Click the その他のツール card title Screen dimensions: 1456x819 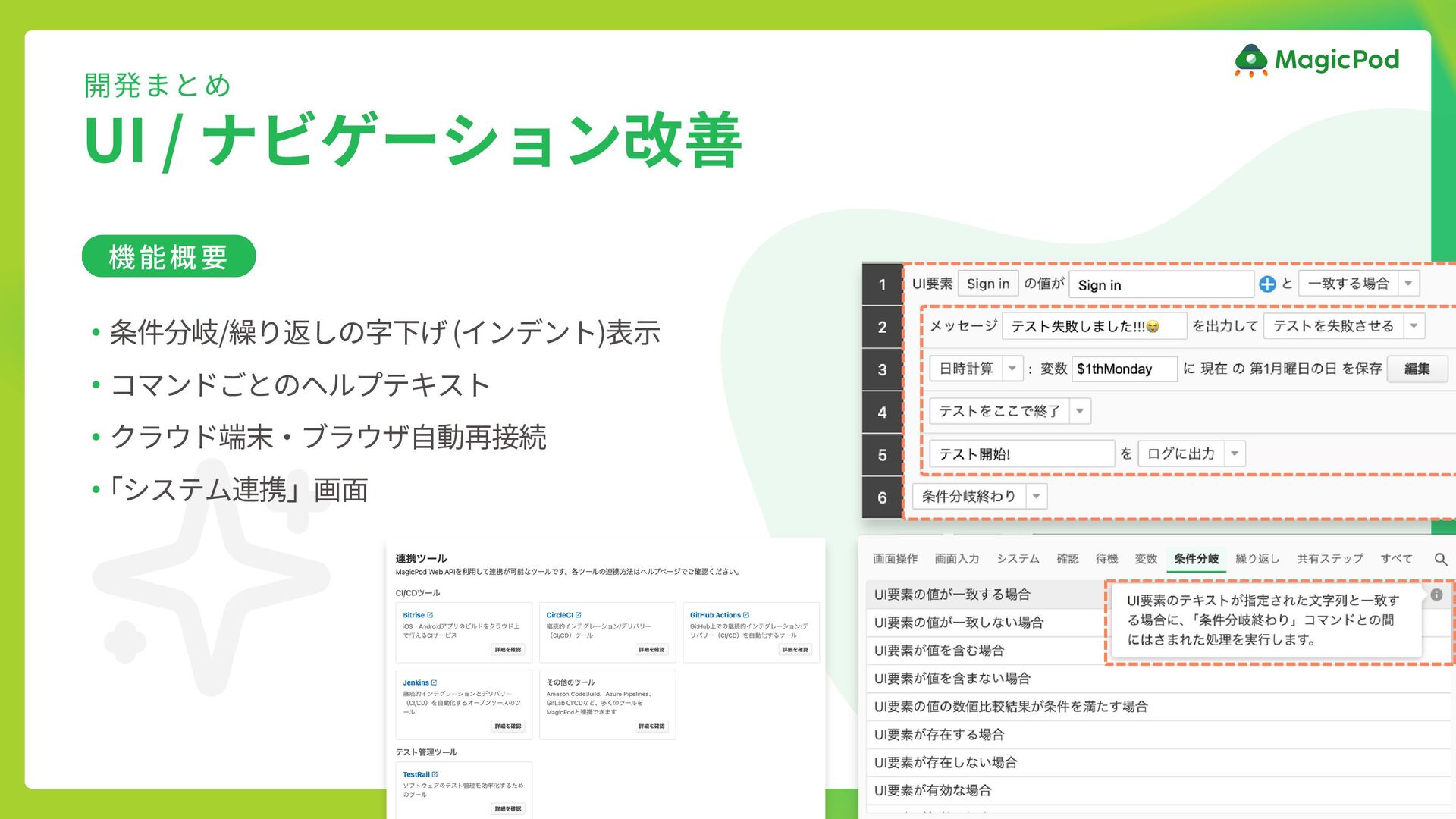point(570,682)
